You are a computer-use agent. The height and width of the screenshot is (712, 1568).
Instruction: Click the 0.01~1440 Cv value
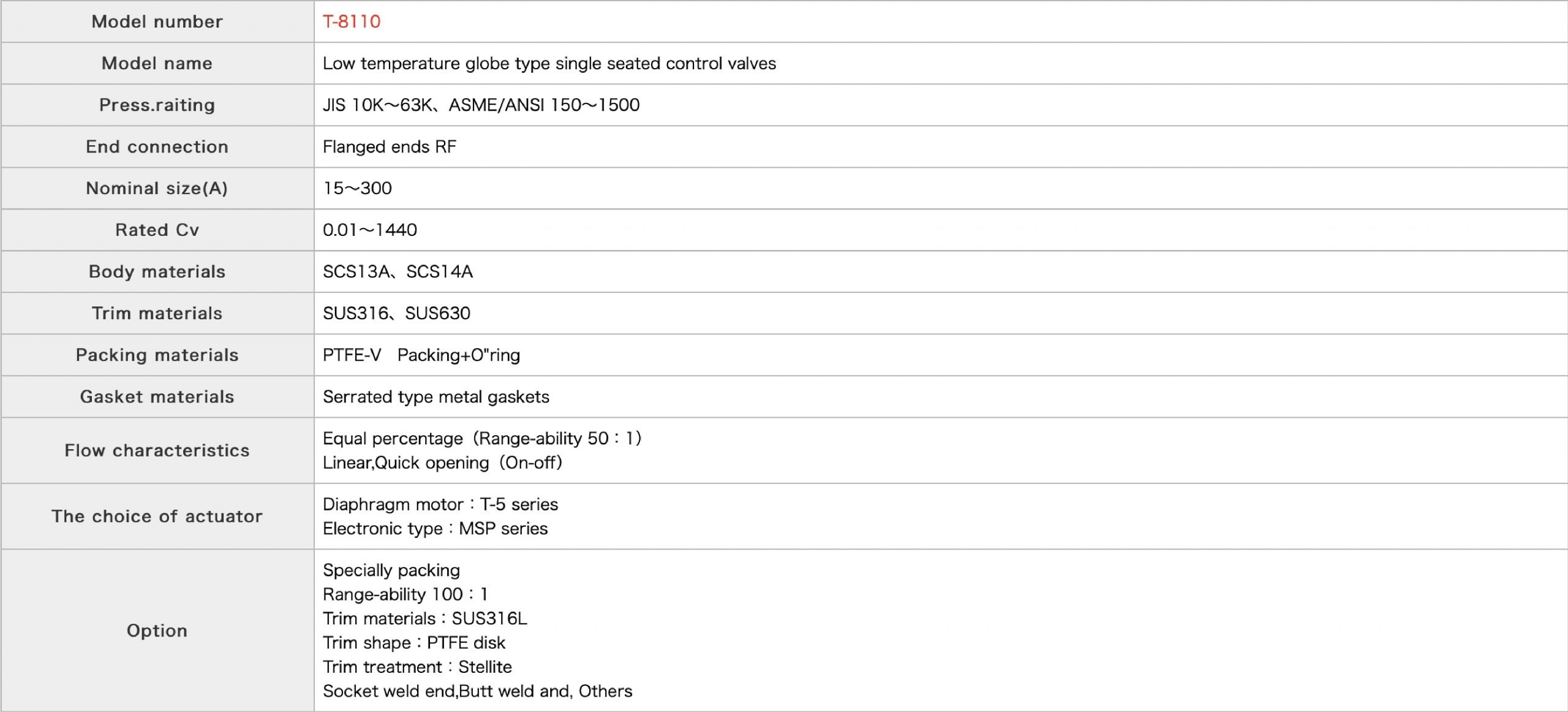point(369,230)
